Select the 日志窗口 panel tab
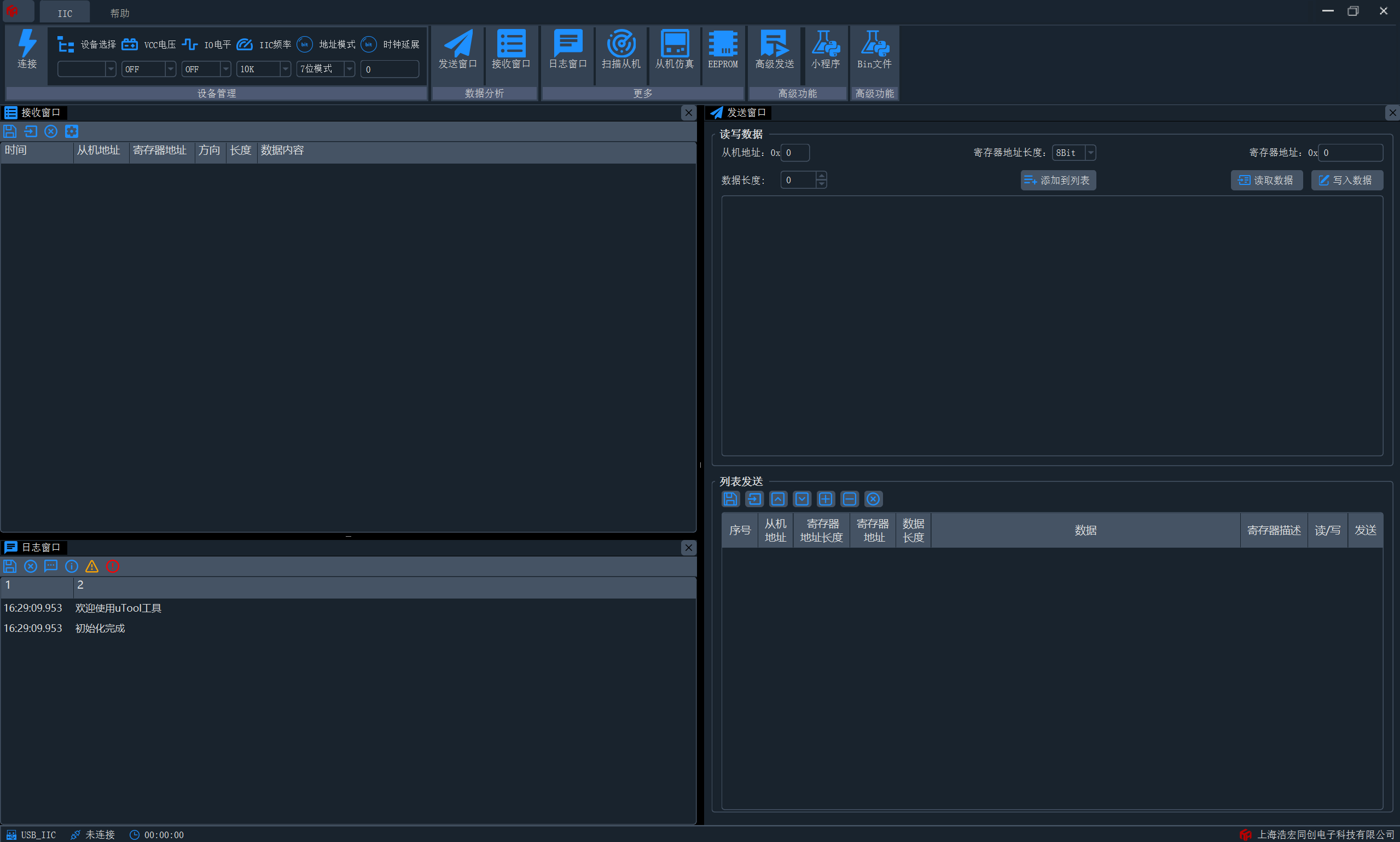1400x842 pixels. (x=34, y=548)
